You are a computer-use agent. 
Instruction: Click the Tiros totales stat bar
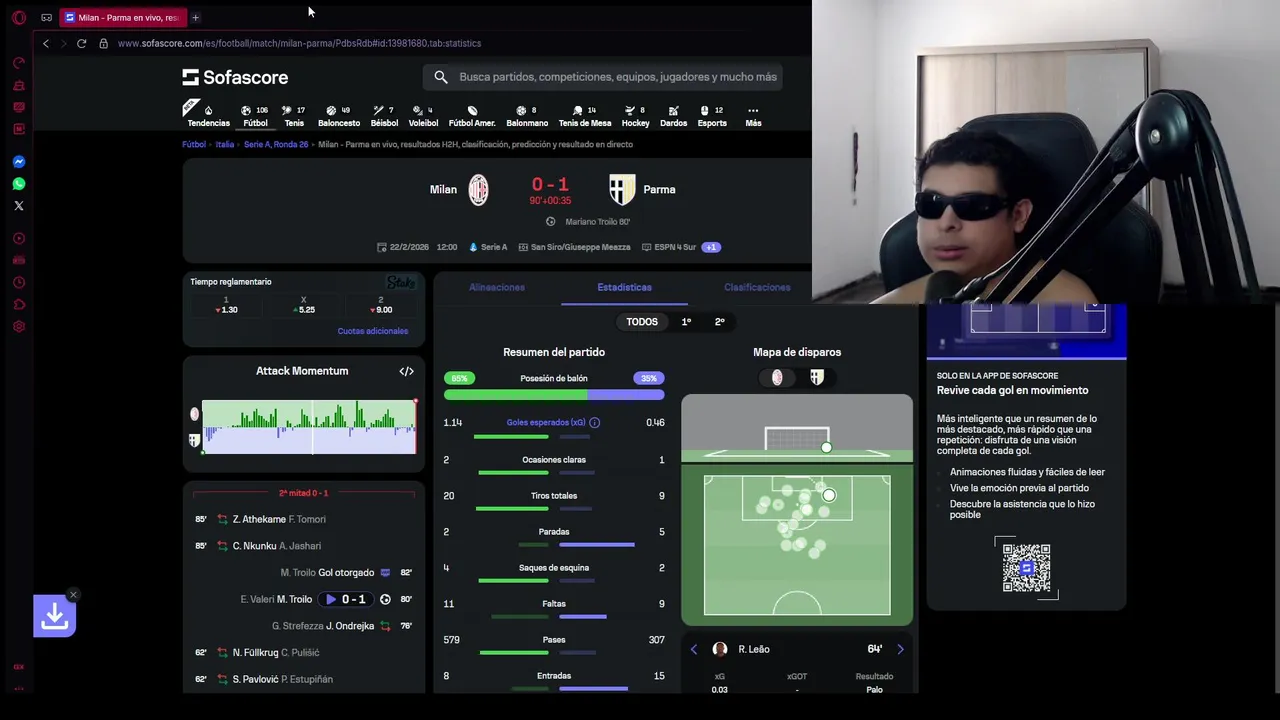coord(554,508)
